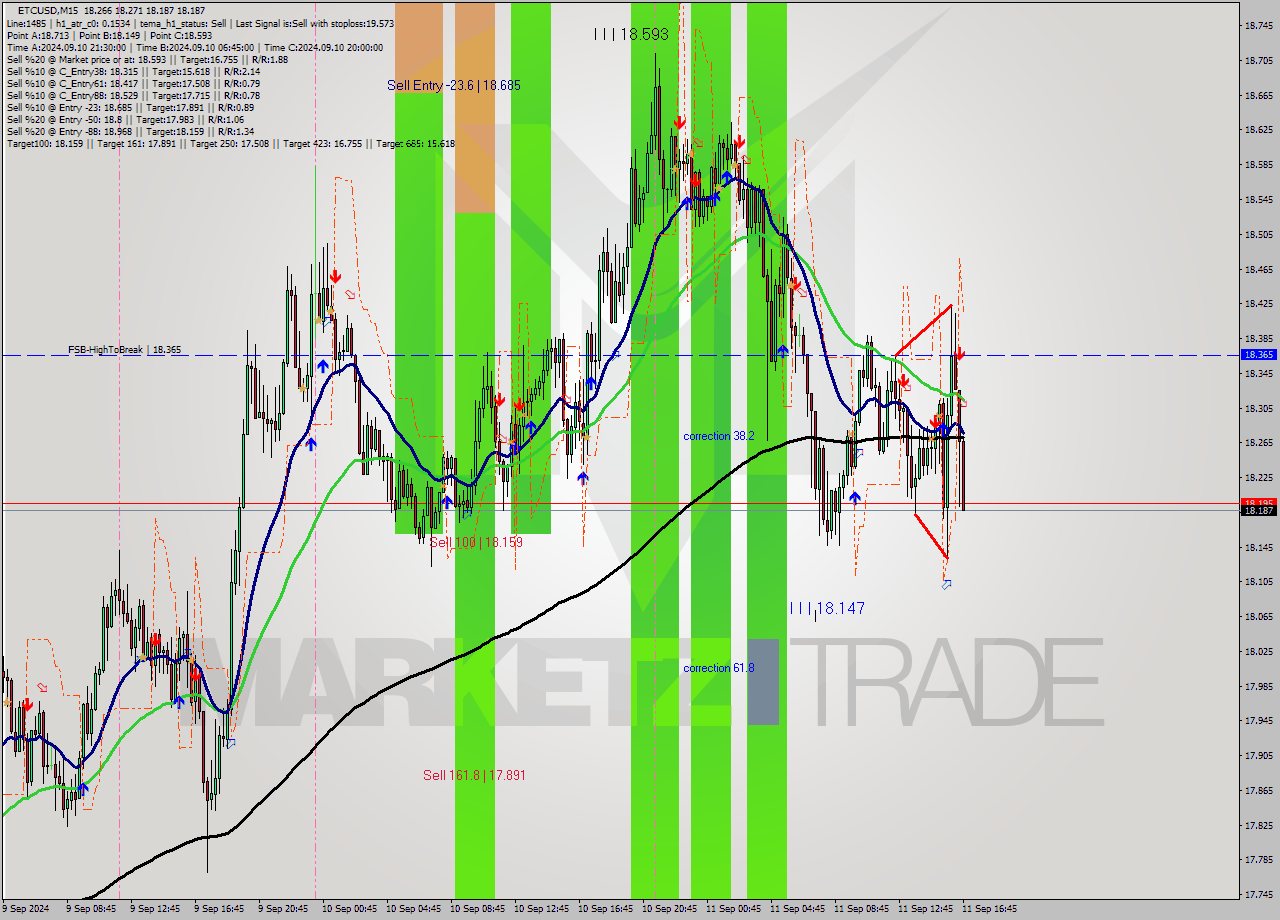Click the '10 Sep 08:45' time label

coord(477,909)
